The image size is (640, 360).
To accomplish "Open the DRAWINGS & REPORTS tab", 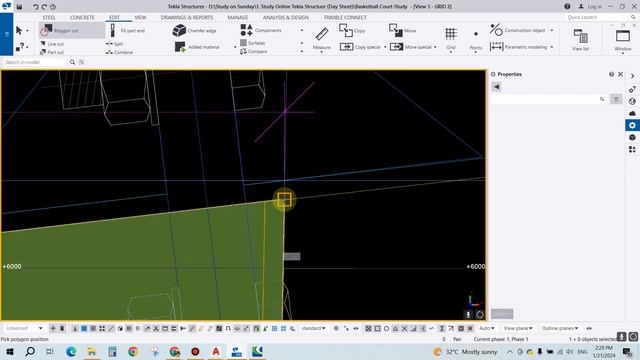I will click(187, 18).
